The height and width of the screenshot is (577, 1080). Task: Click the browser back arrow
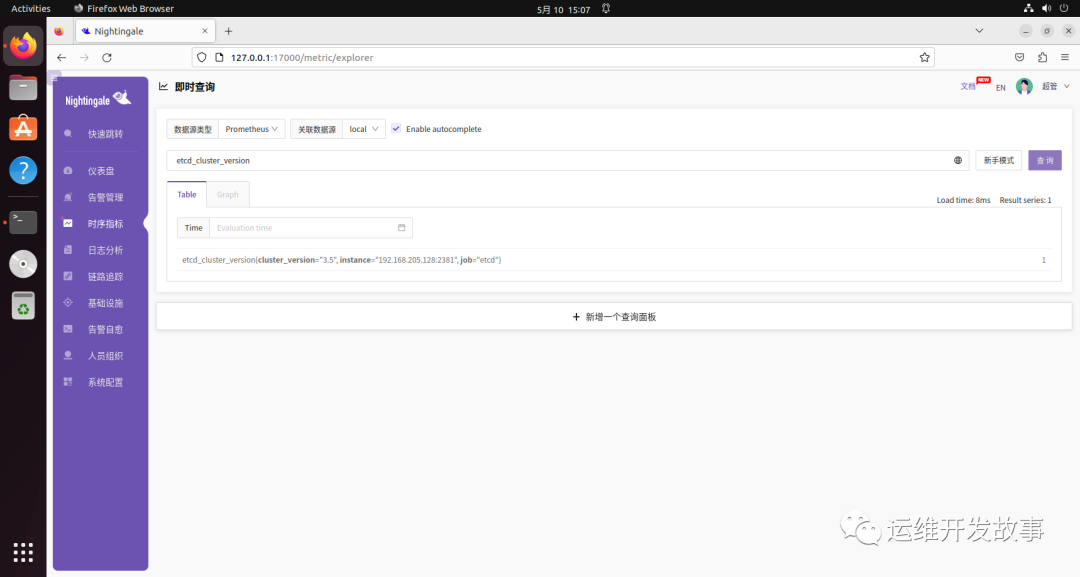(61, 58)
